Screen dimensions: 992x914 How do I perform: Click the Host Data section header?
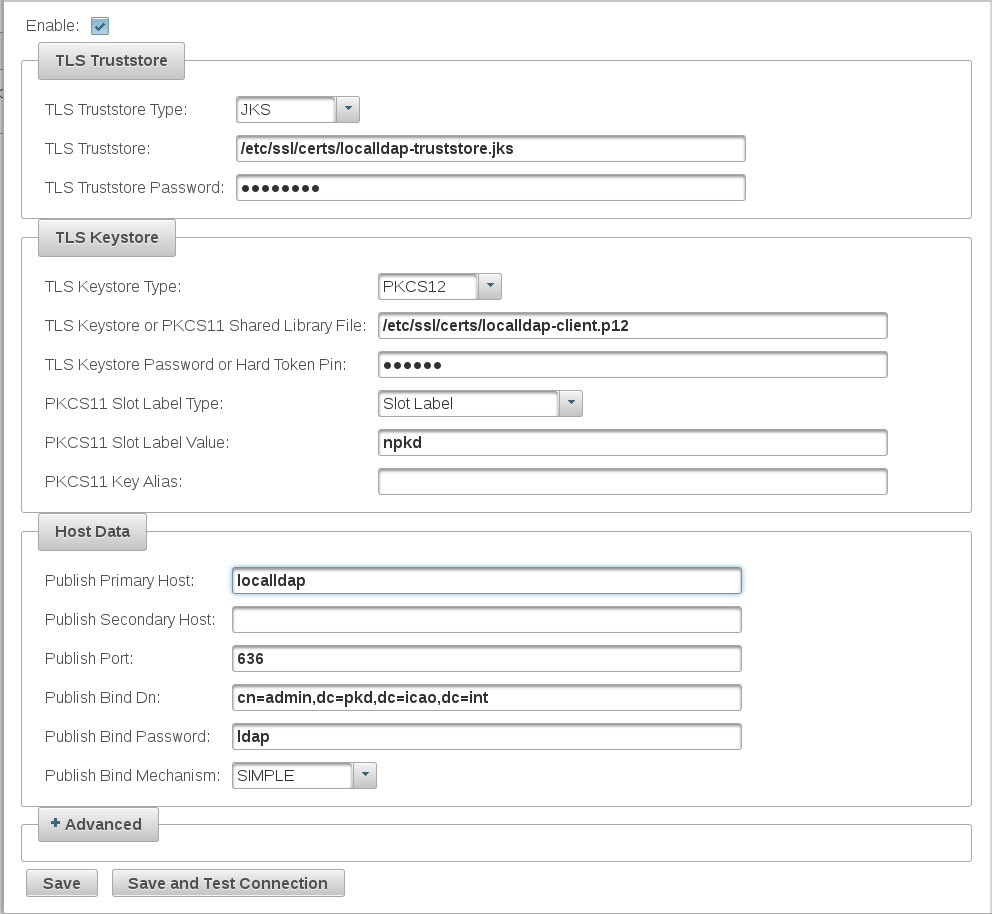92,531
